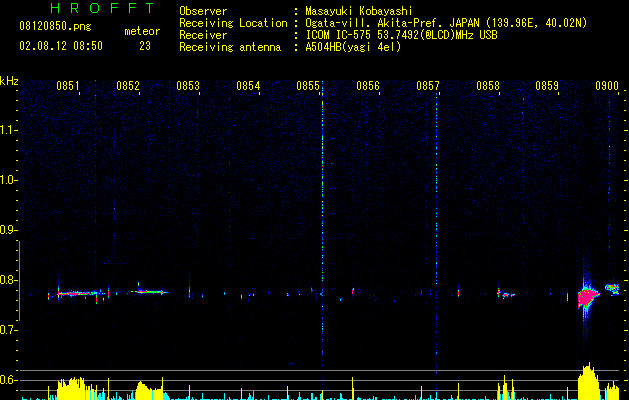Select the file name 08120850.png
Screen dimensions: 629x400
pos(55,27)
